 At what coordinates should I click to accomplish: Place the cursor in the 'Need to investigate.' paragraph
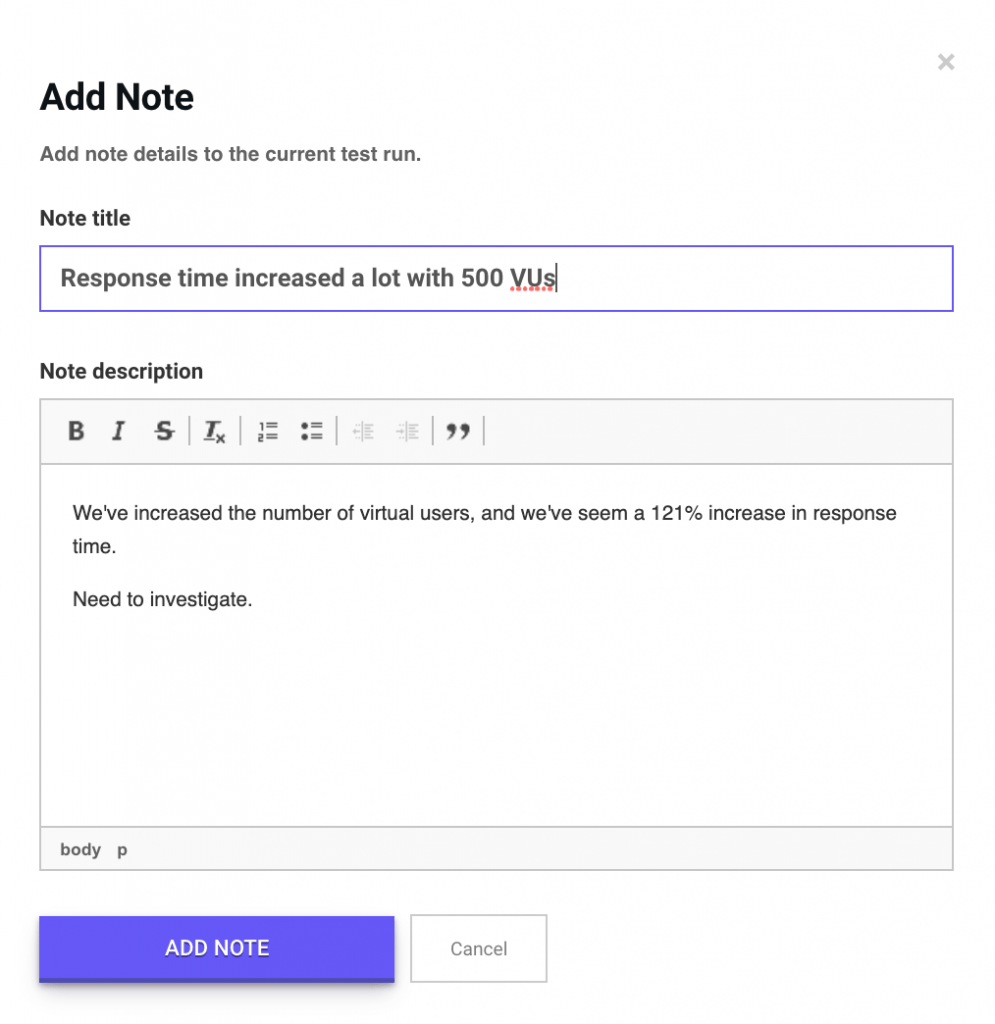click(162, 599)
